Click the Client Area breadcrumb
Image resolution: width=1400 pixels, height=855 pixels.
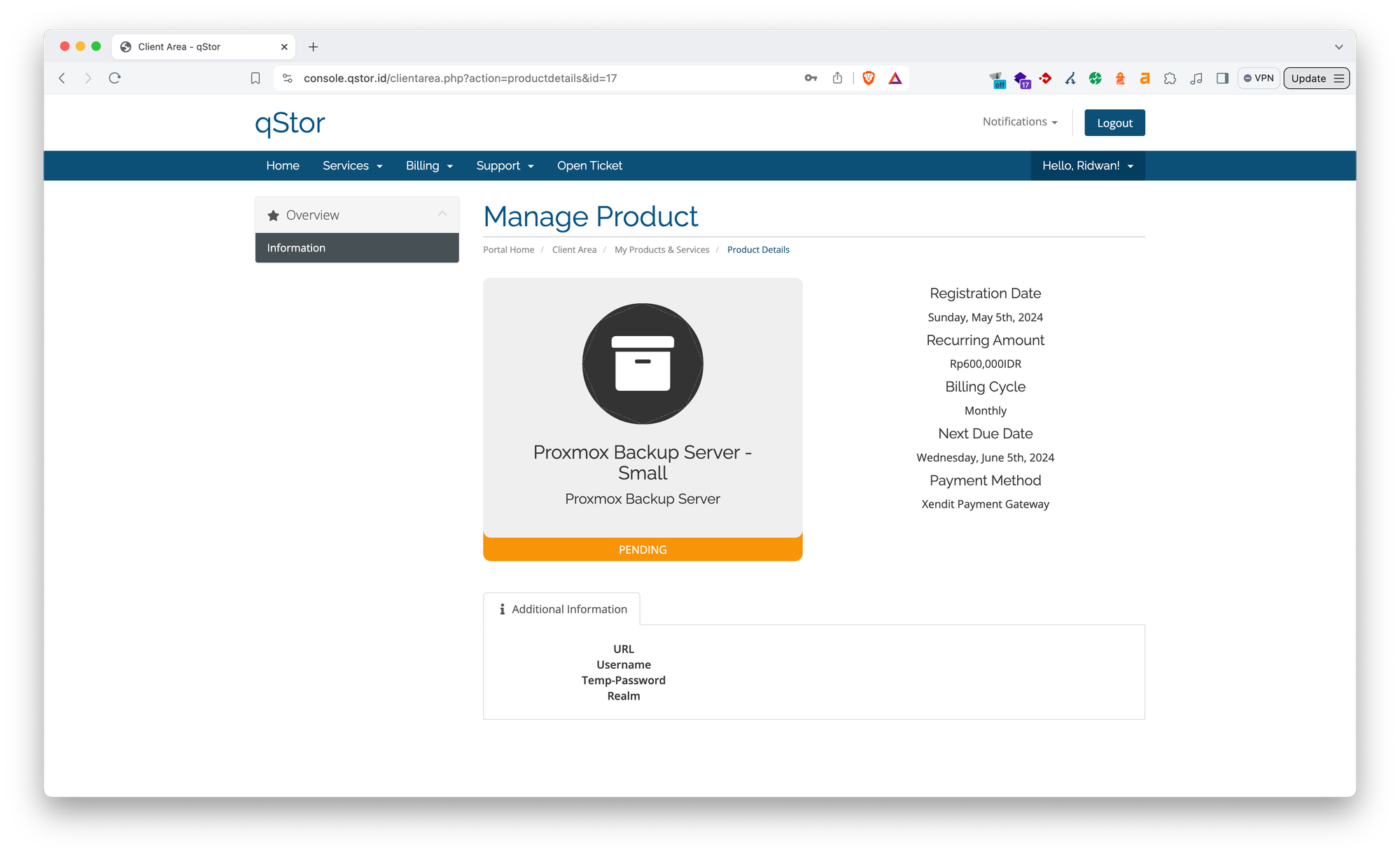click(x=574, y=250)
